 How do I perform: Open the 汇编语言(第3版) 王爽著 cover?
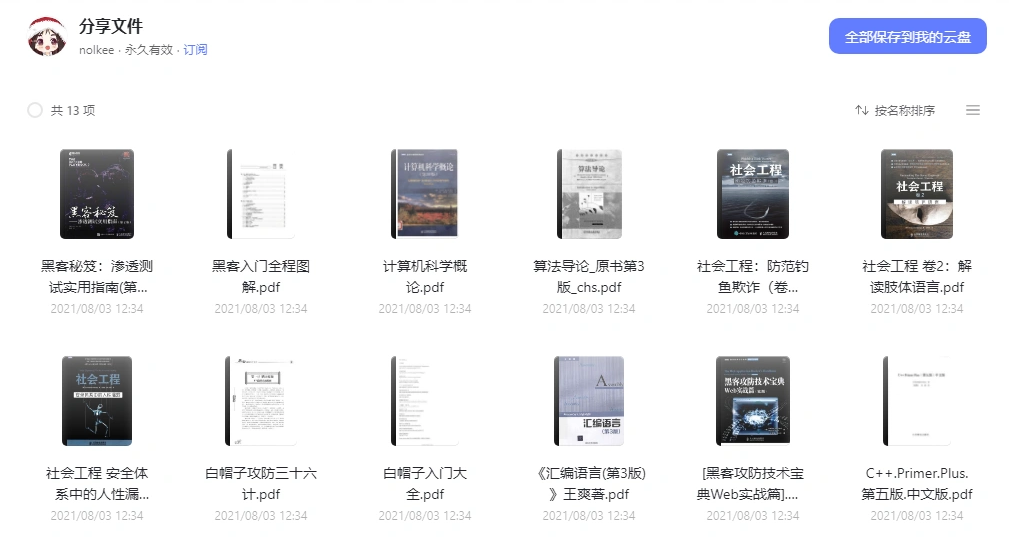click(x=589, y=401)
